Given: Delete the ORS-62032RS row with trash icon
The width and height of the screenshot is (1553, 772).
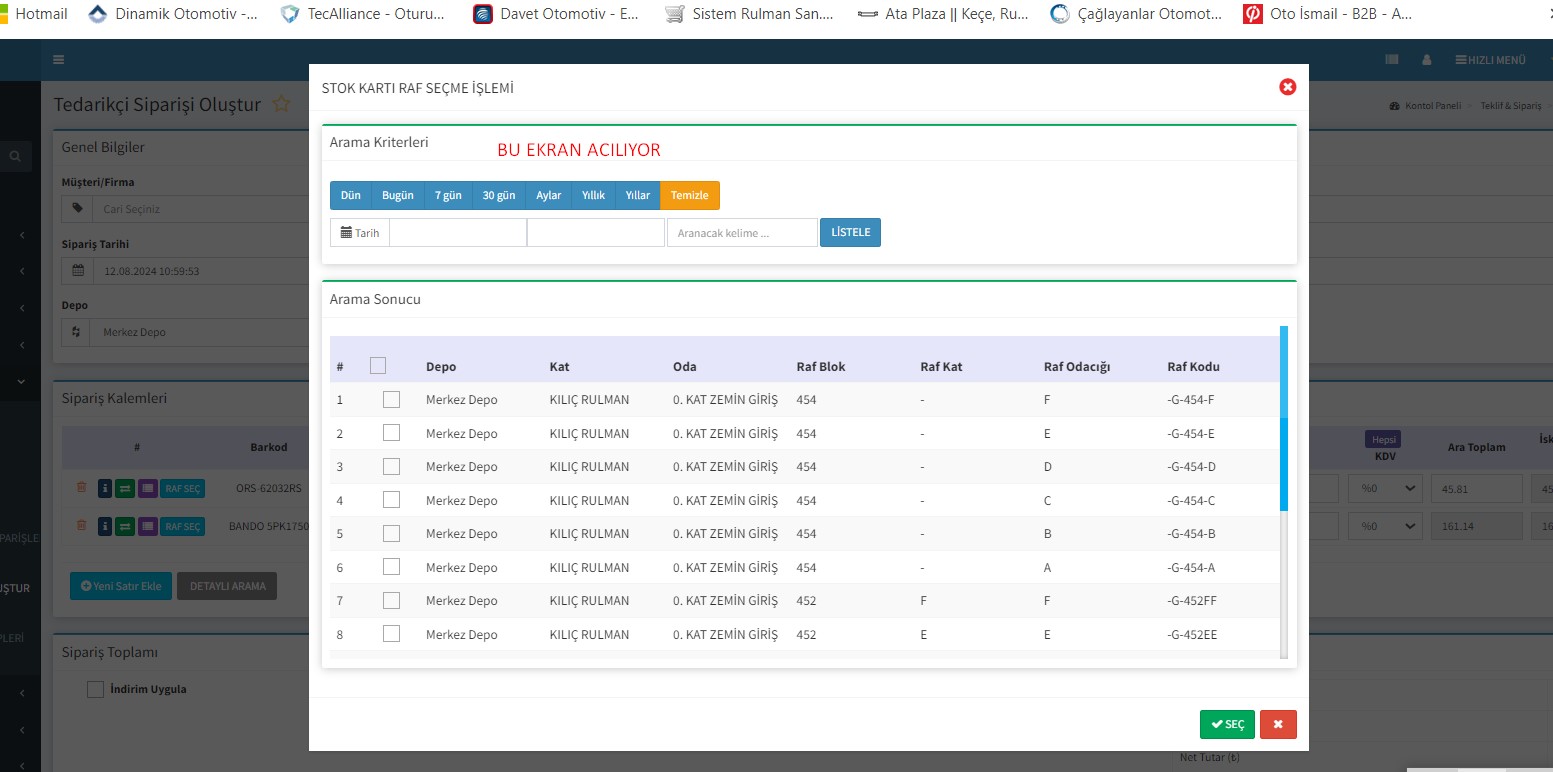Looking at the screenshot, I should [82, 488].
